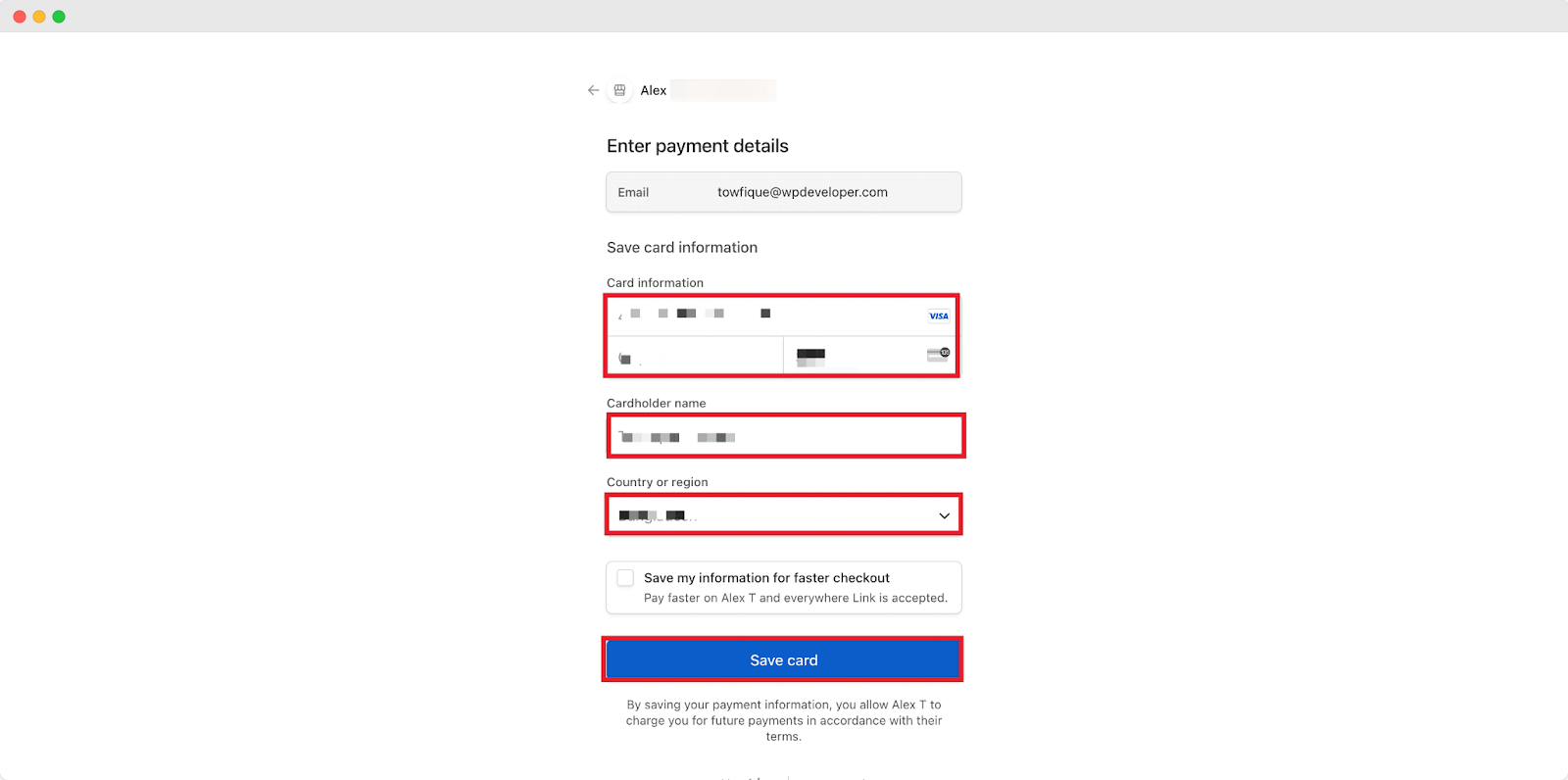Click the 'Save my information for faster checkout' label
This screenshot has height=780, width=1568.
pyautogui.click(x=766, y=578)
